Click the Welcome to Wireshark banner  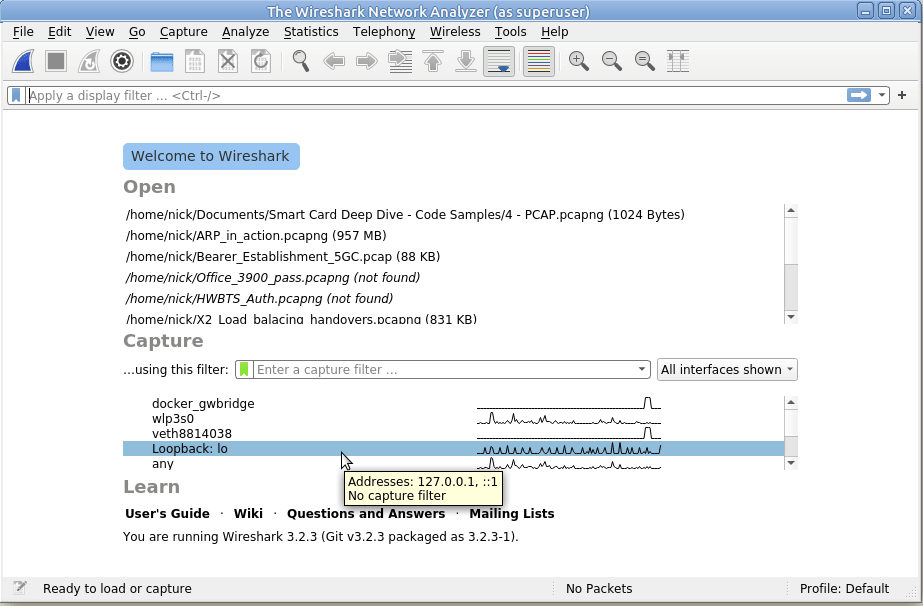click(211, 156)
